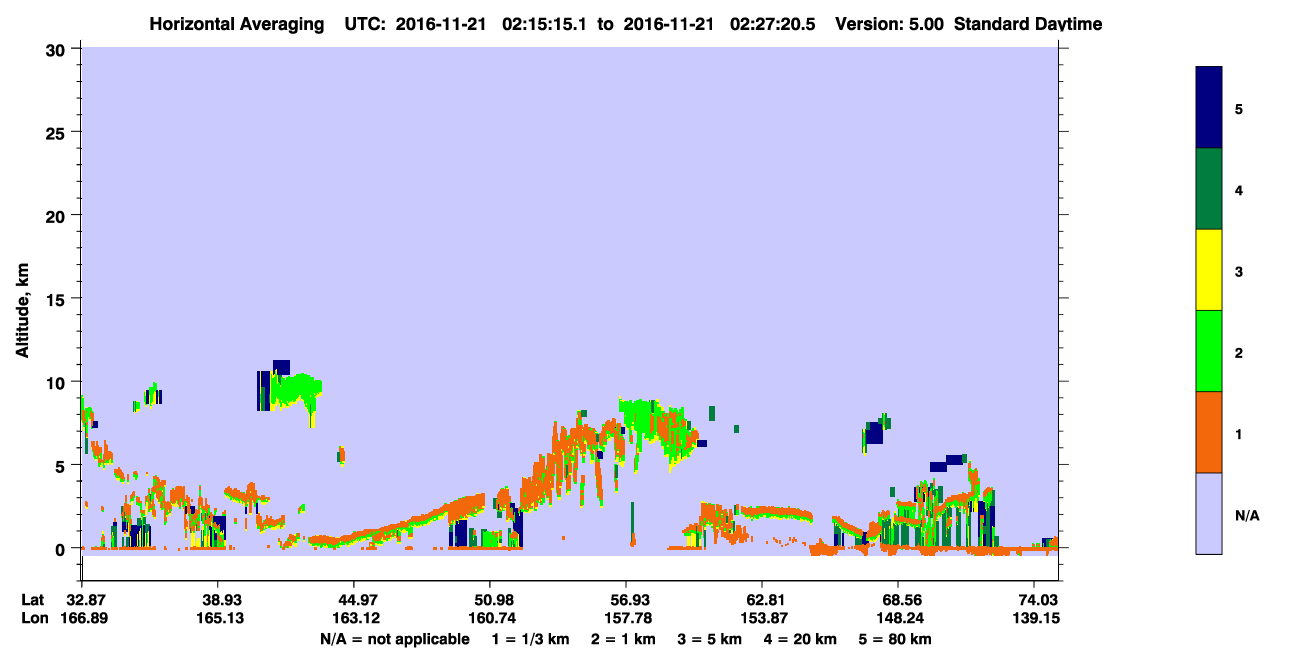1300x667 pixels.
Task: Click the colorbar number label 3
Action: (1239, 271)
